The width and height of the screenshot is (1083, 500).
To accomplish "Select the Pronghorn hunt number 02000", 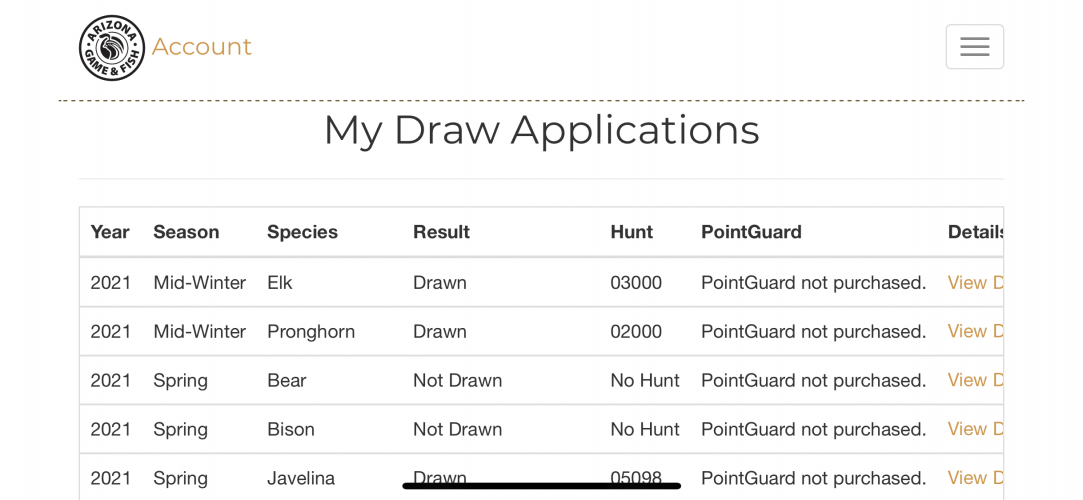I will [636, 331].
